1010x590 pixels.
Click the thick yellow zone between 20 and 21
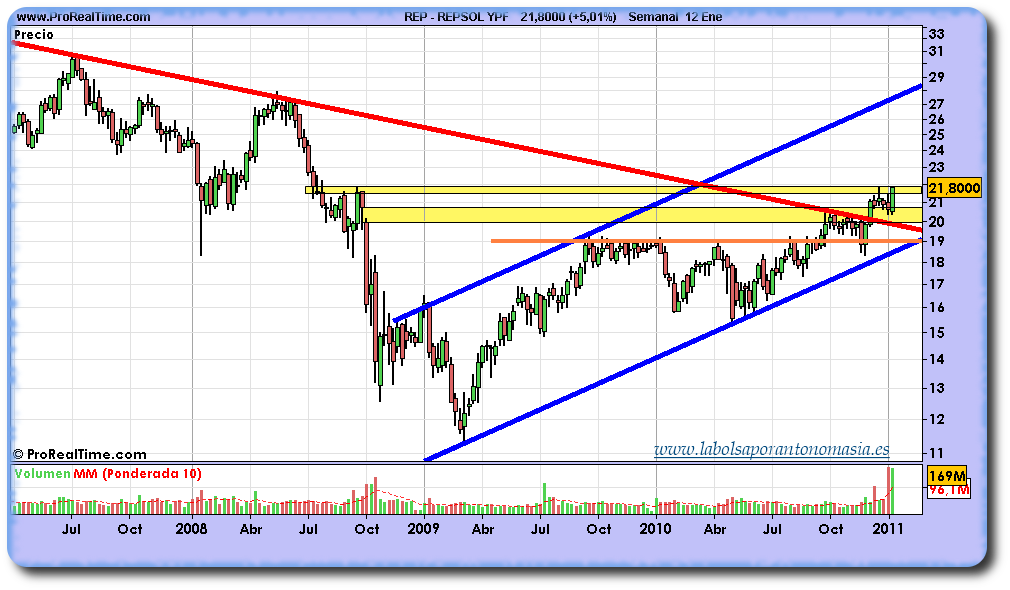pyautogui.click(x=644, y=215)
